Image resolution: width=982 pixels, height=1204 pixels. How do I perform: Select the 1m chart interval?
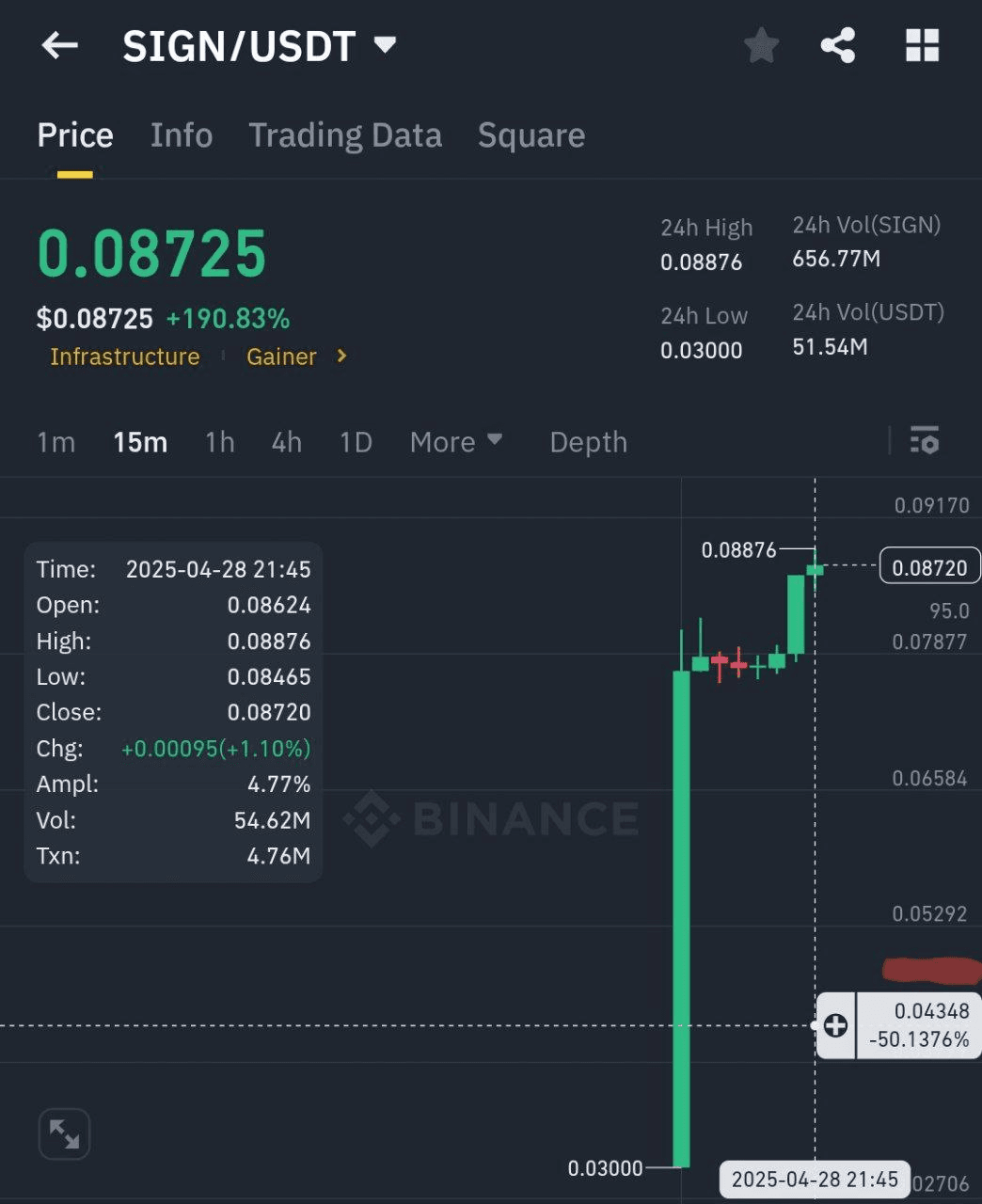56,442
